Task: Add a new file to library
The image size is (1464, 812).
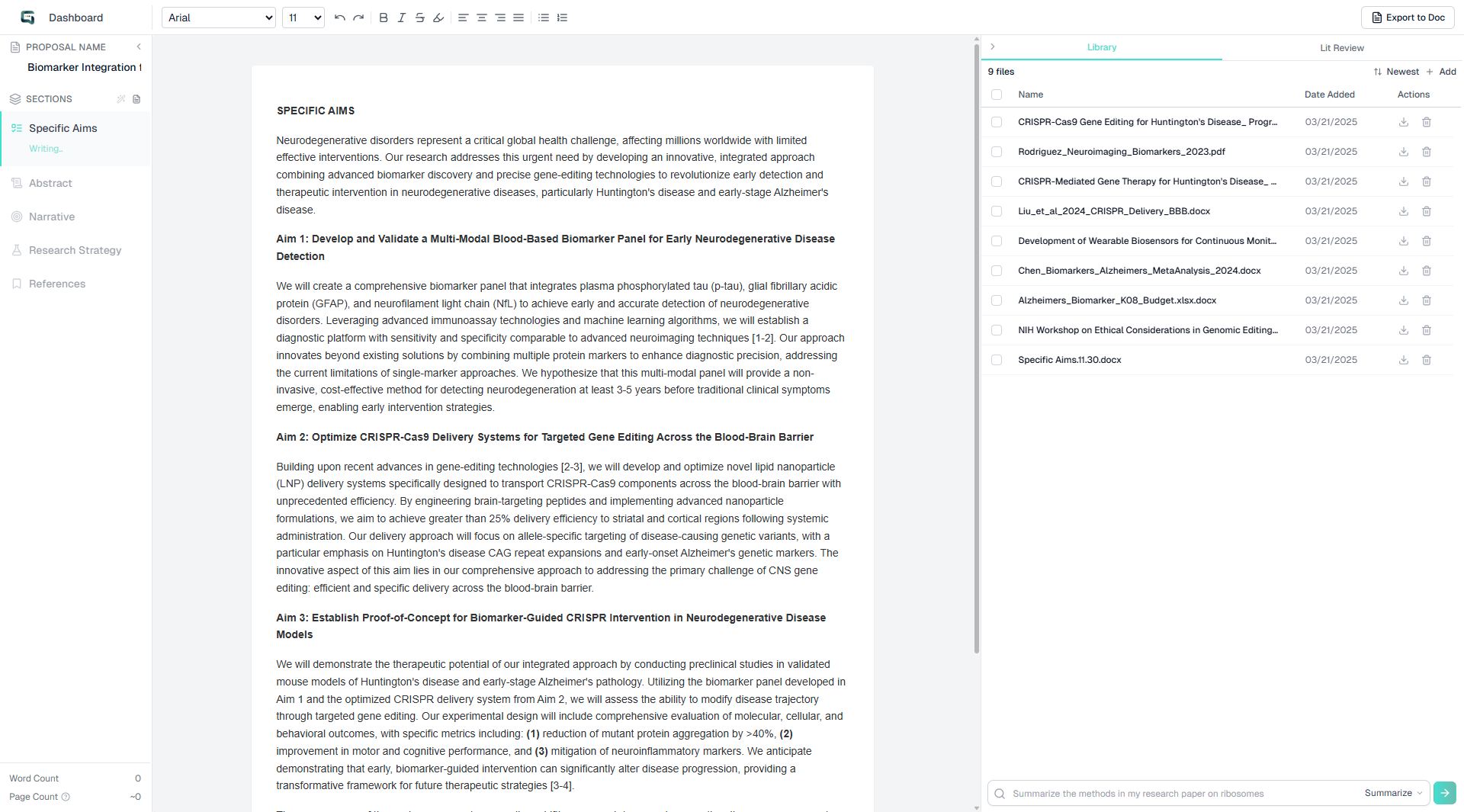Action: [x=1441, y=72]
